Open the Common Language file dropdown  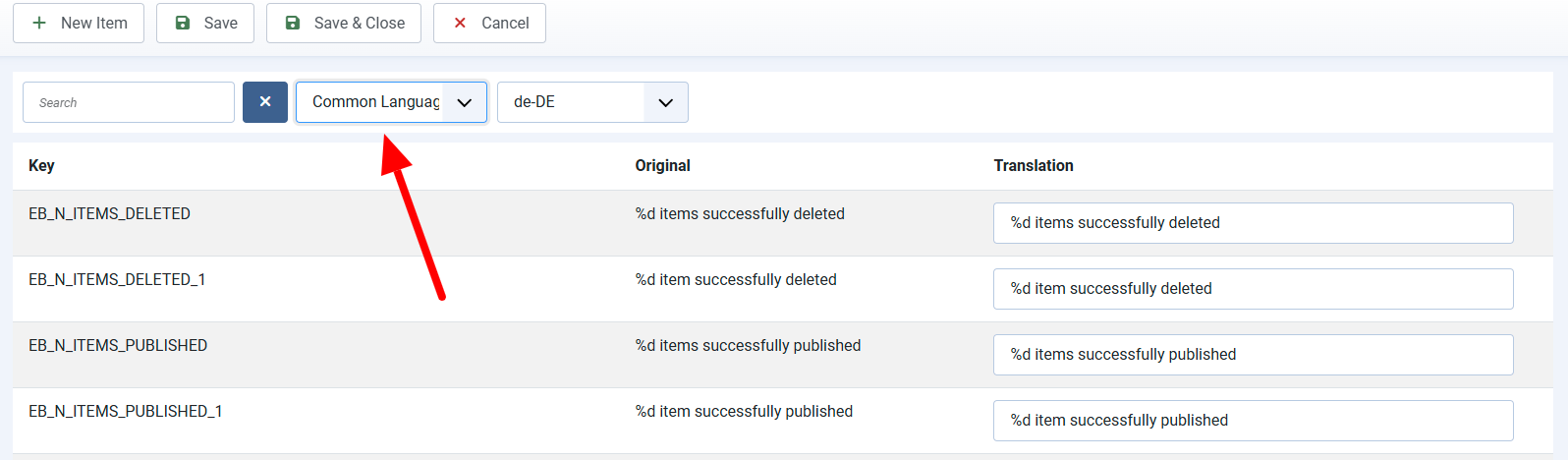[x=391, y=102]
